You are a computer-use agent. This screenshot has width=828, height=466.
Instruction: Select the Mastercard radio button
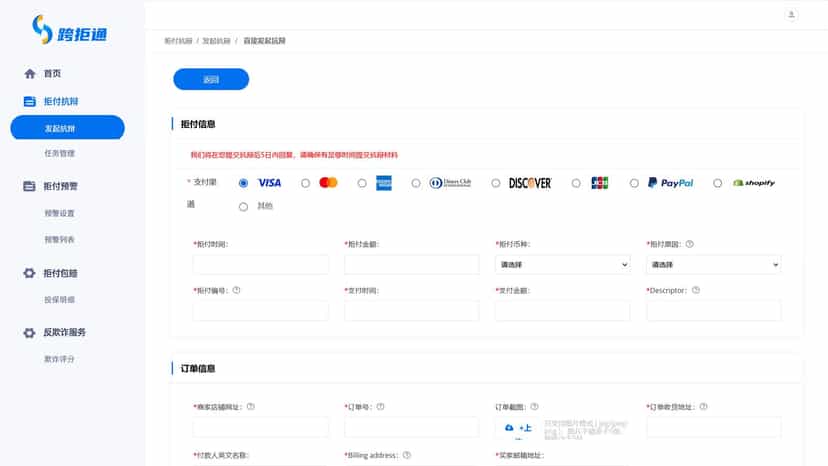point(305,183)
